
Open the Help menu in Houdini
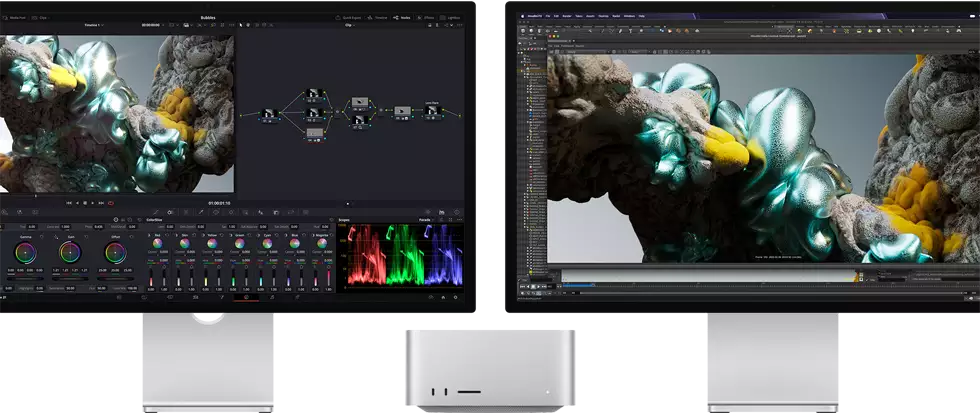(642, 15)
